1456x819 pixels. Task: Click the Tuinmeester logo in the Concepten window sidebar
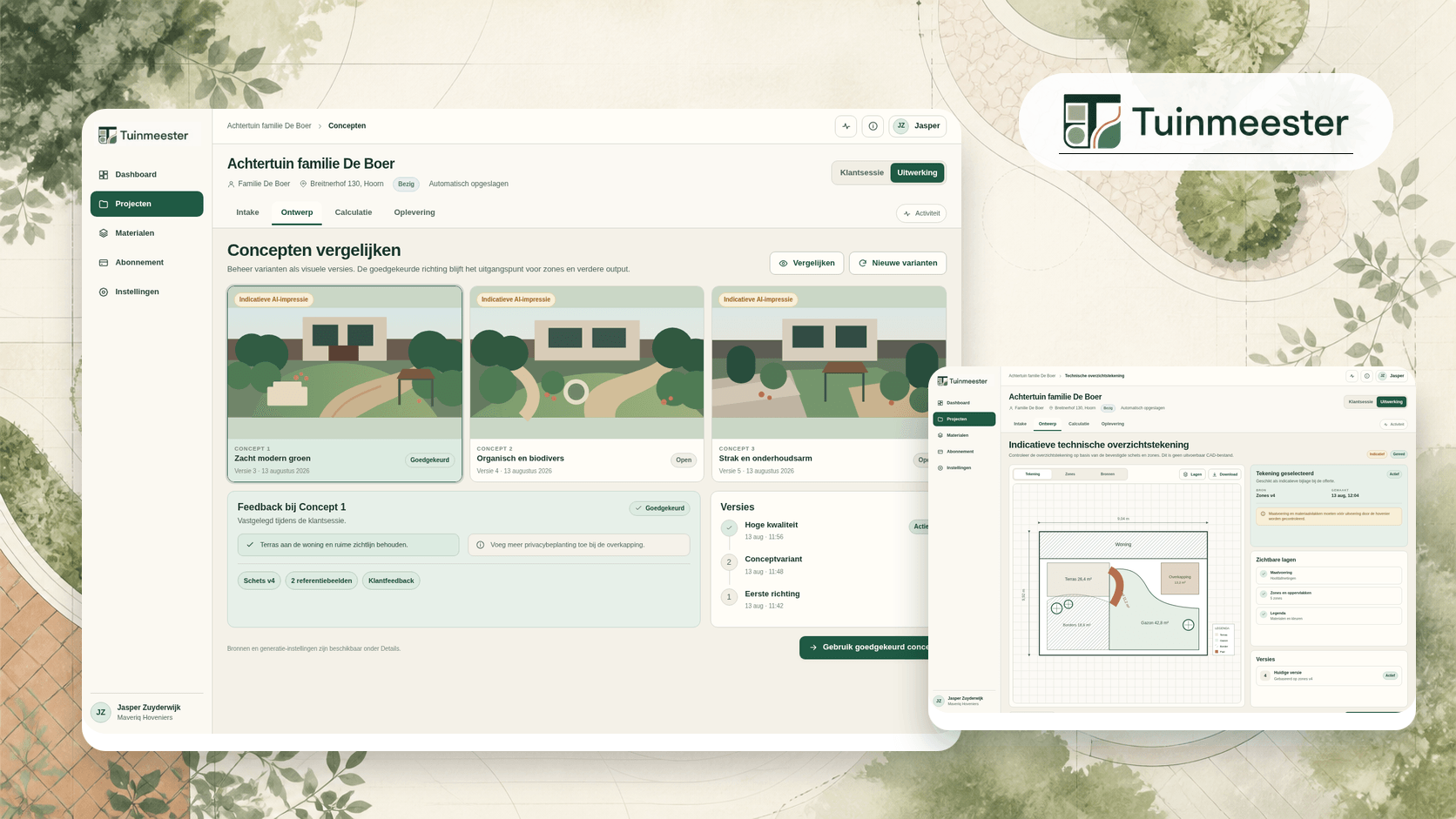click(144, 136)
